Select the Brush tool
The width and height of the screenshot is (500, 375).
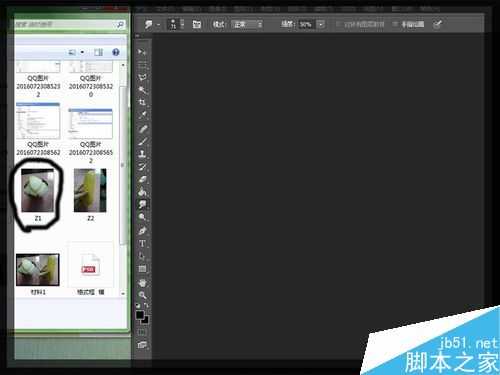[x=142, y=141]
